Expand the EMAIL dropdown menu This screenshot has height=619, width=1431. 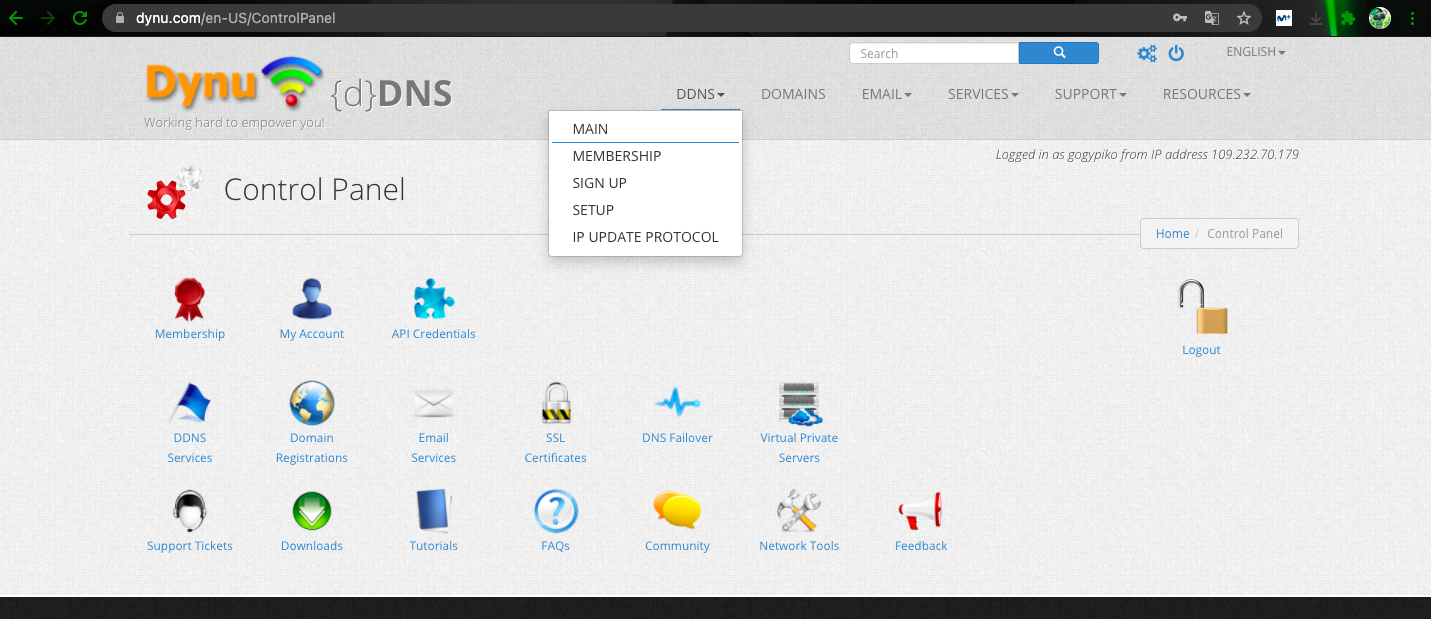point(886,94)
